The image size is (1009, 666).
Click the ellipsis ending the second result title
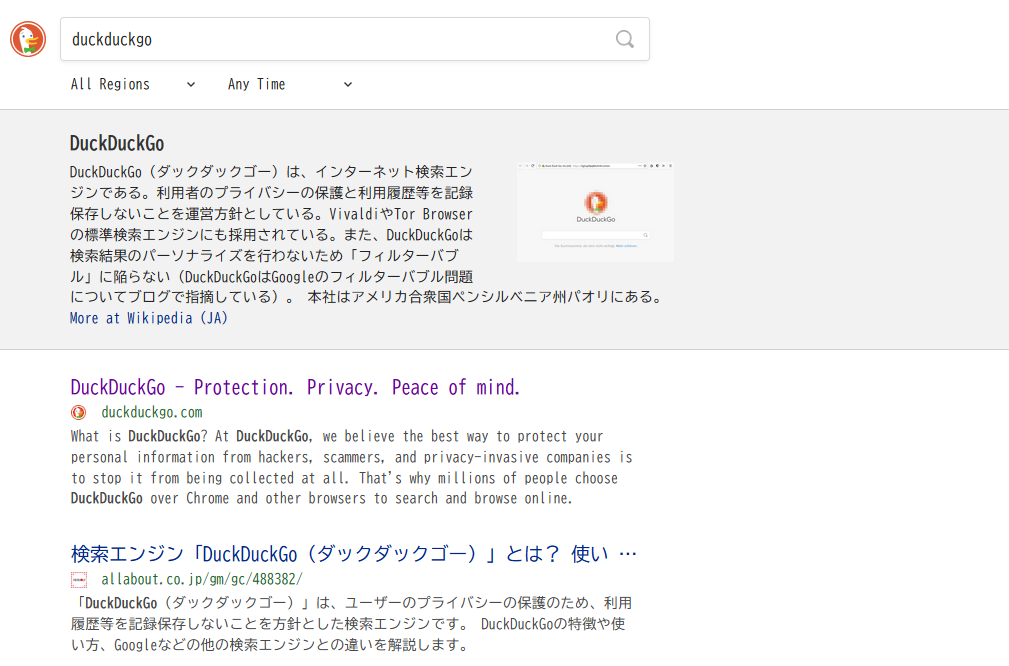(628, 554)
